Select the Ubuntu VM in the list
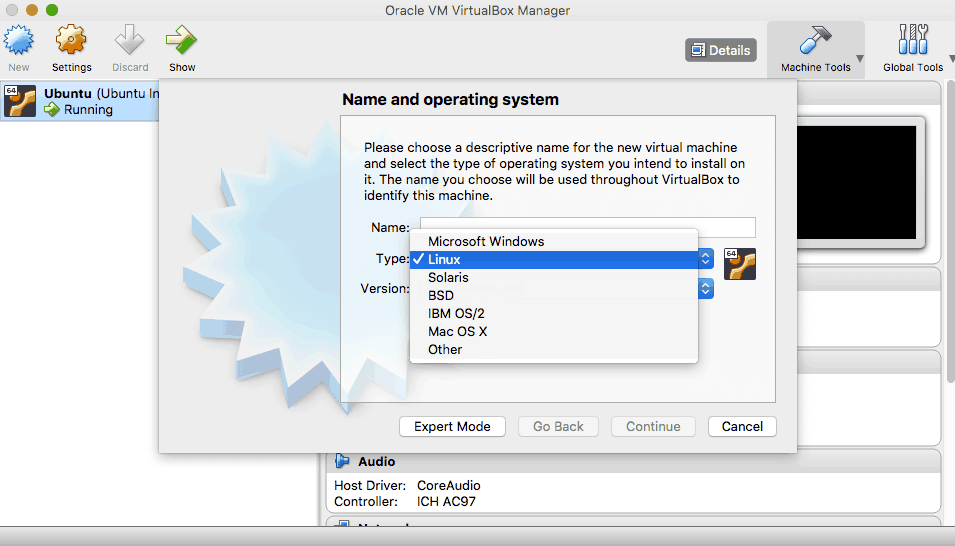This screenshot has width=955, height=546. 80,101
